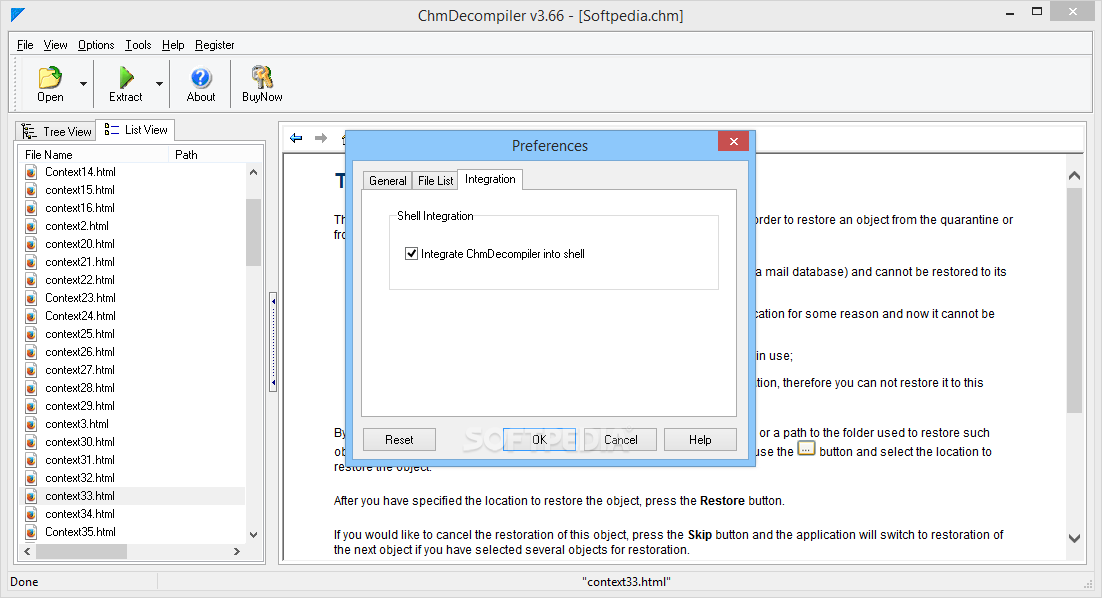Viewport: 1102px width, 598px height.
Task: Open the File menu
Action: point(25,45)
